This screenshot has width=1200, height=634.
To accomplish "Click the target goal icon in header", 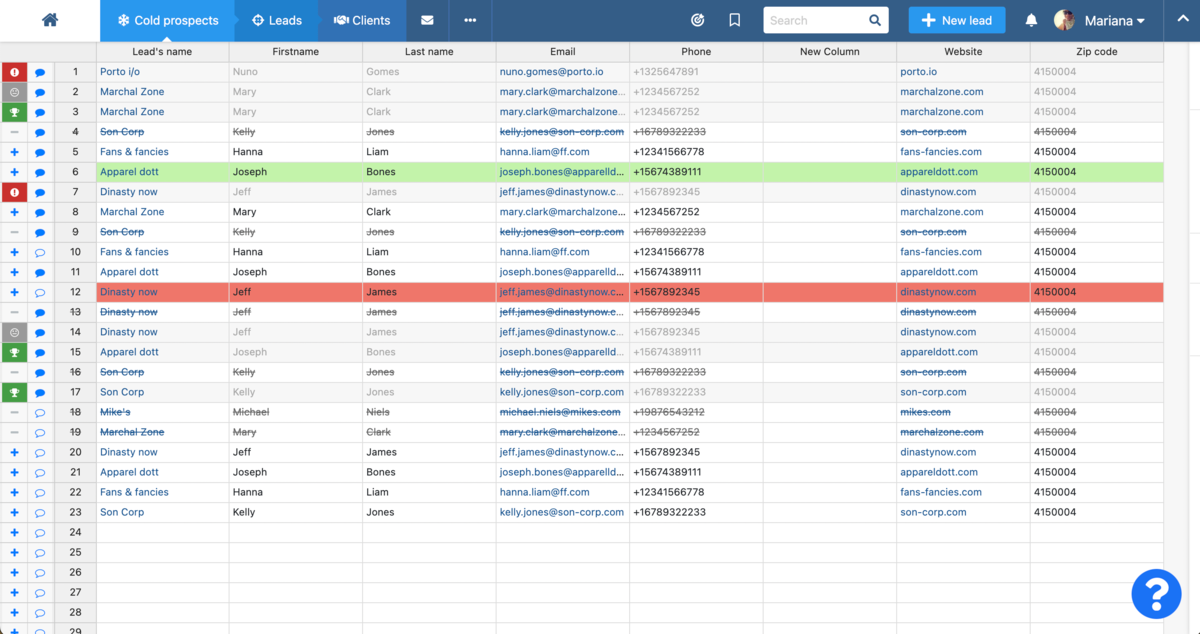I will (x=697, y=20).
